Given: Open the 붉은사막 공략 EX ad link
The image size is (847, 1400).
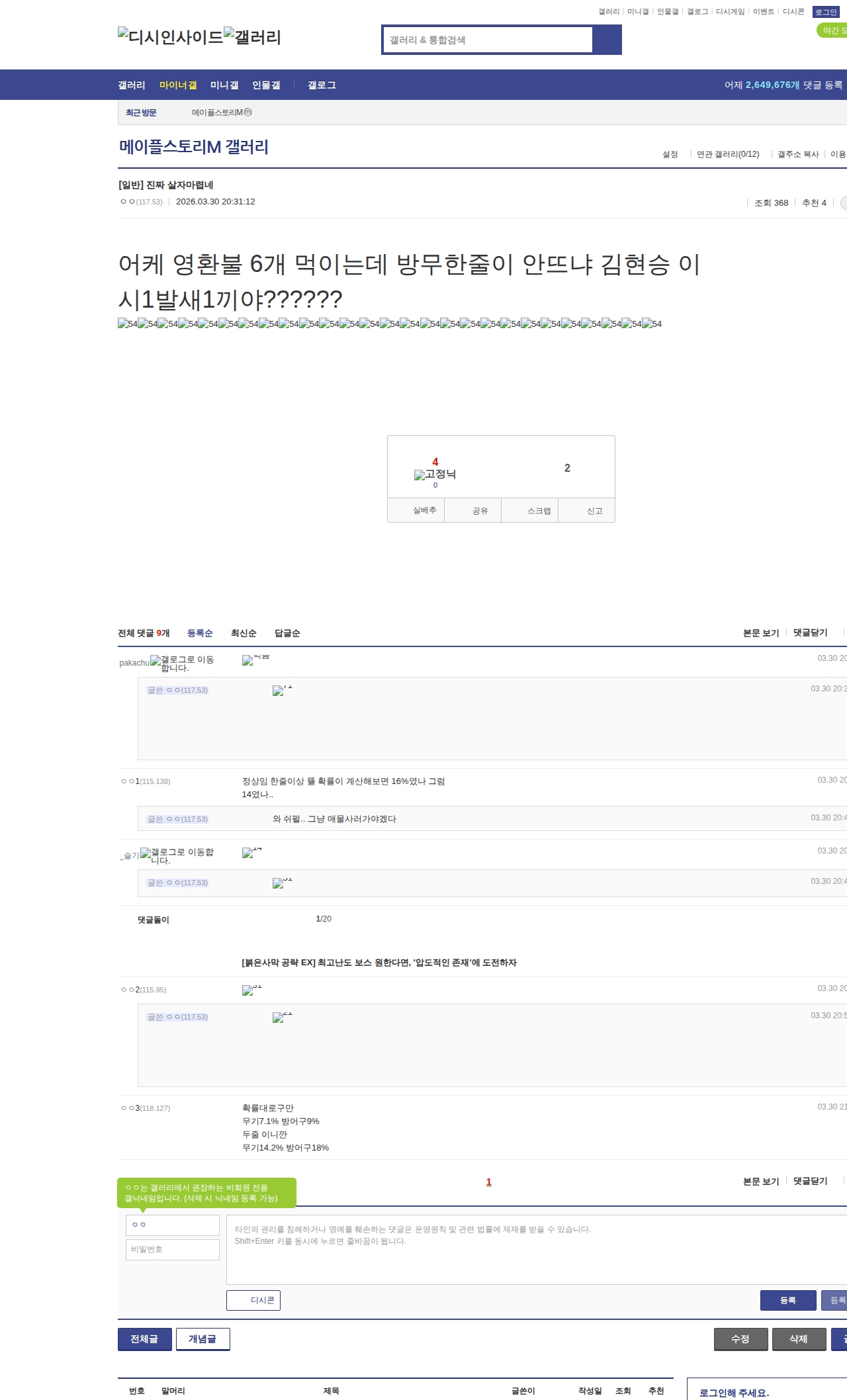Looking at the screenshot, I should (x=379, y=963).
